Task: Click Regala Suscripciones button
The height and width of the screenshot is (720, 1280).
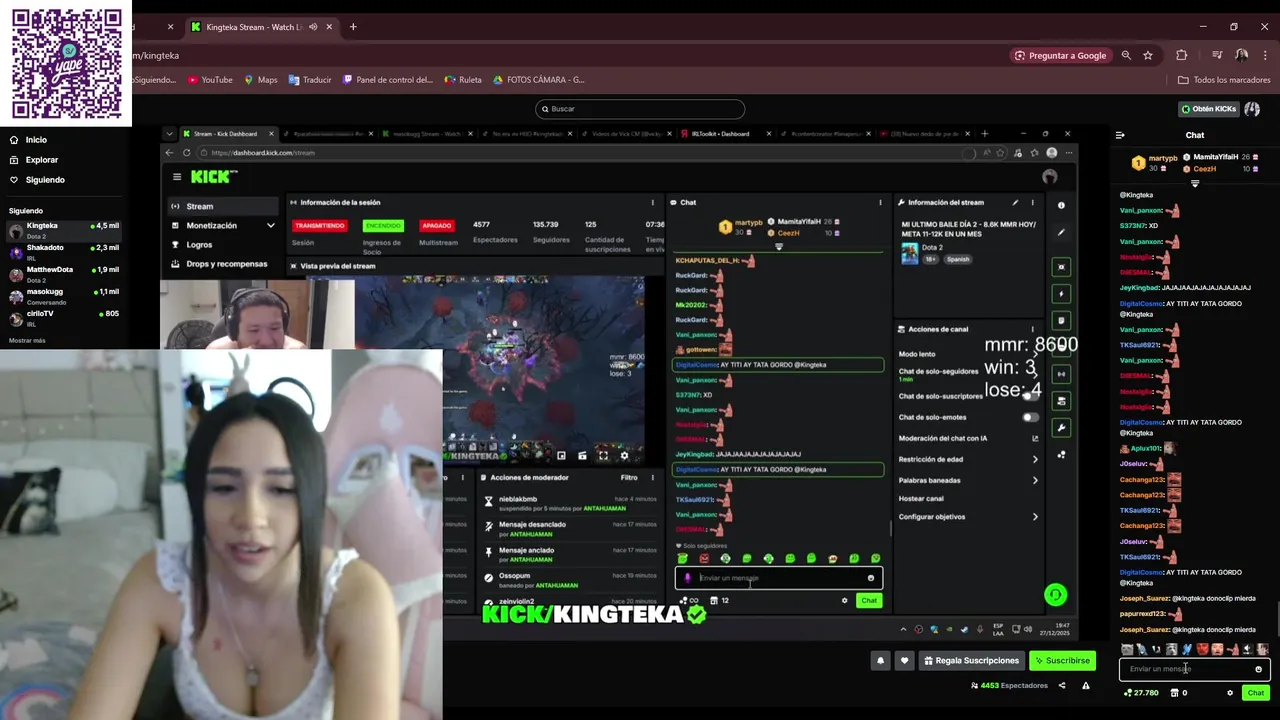Action: pyautogui.click(x=972, y=660)
